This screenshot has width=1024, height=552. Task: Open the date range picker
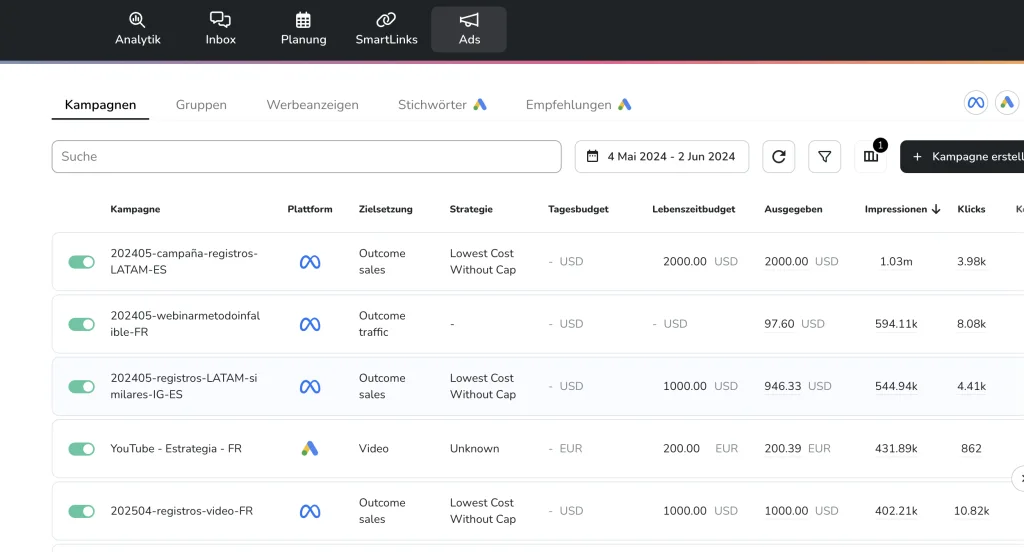coord(661,157)
